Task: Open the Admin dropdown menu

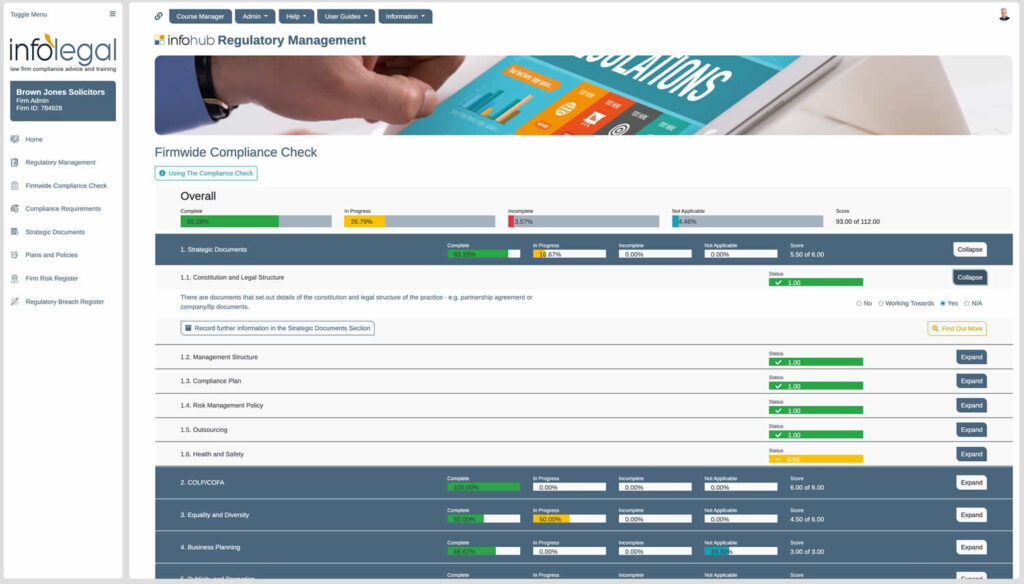Action: (x=253, y=16)
